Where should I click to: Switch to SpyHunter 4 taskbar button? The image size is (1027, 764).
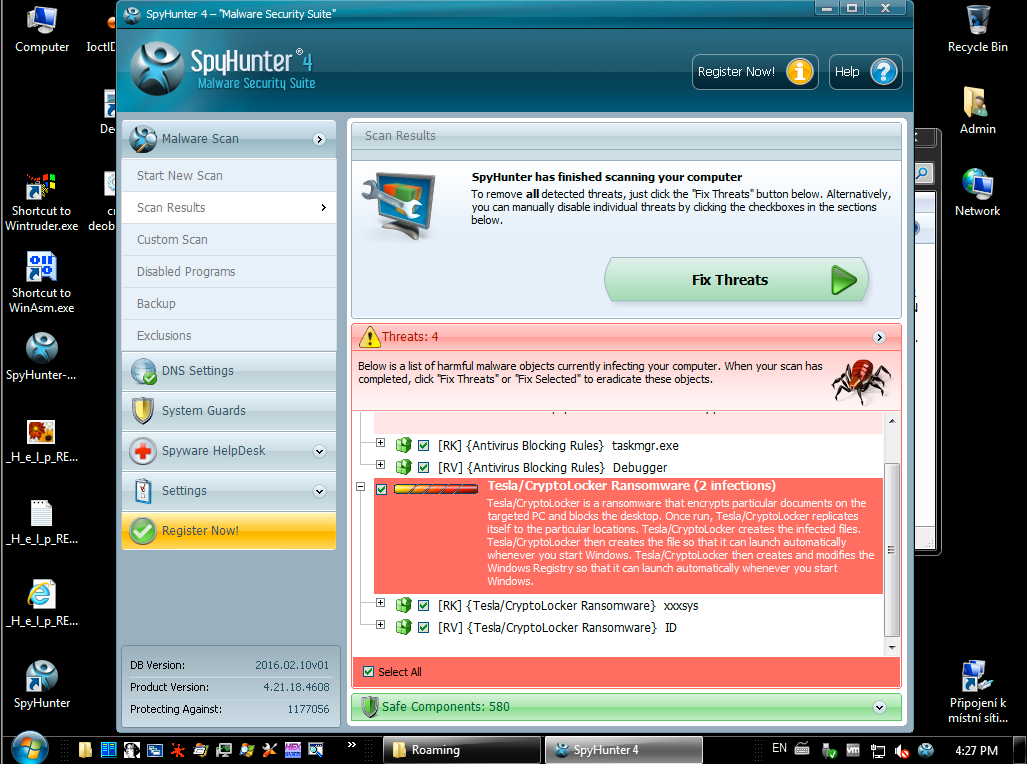[x=624, y=750]
